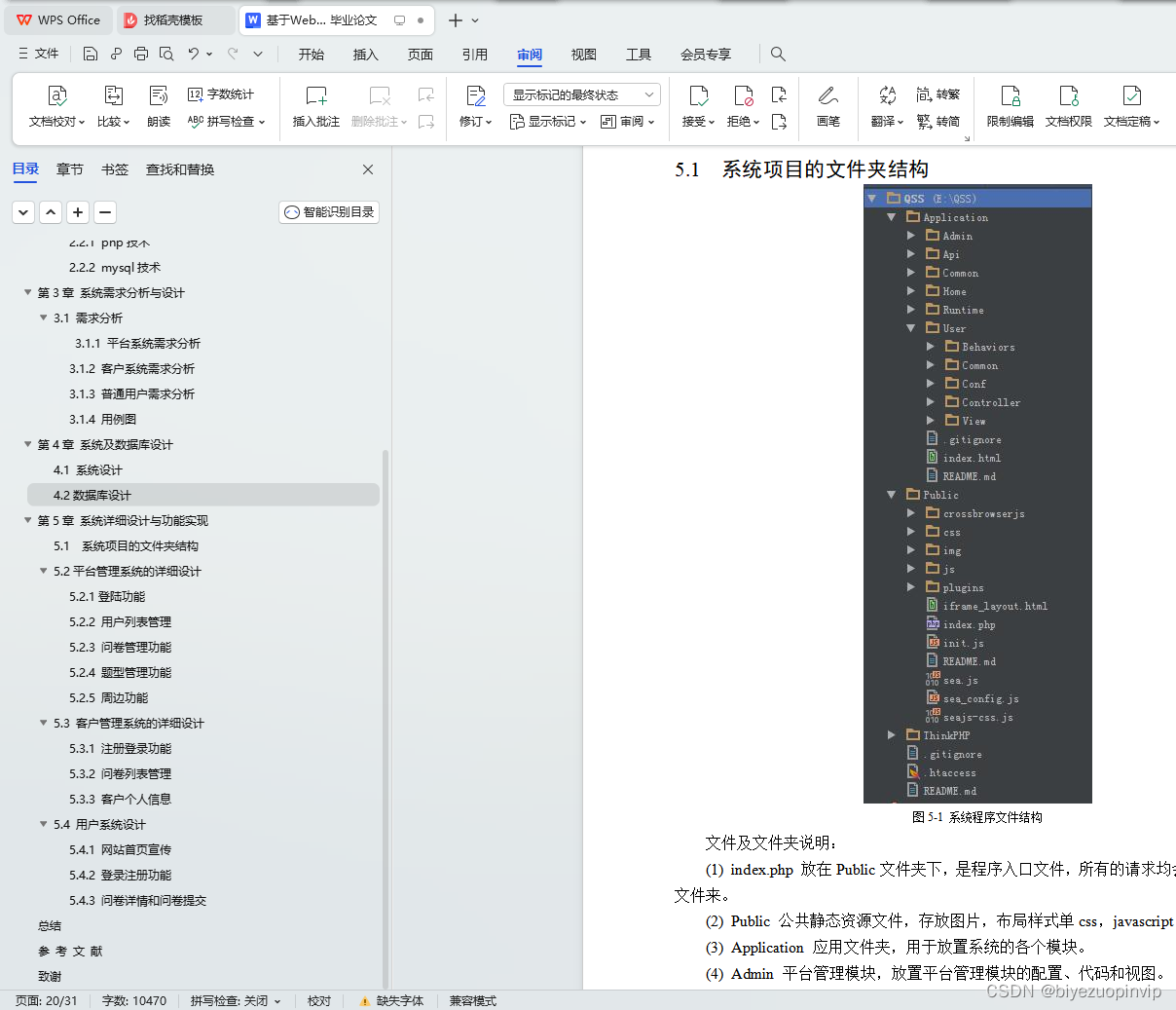Toggle 兼容模式 in the status bar

(x=472, y=1000)
